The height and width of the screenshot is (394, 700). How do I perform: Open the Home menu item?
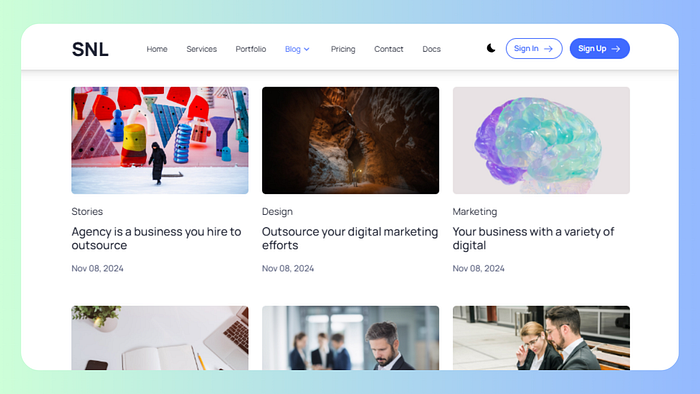(157, 49)
